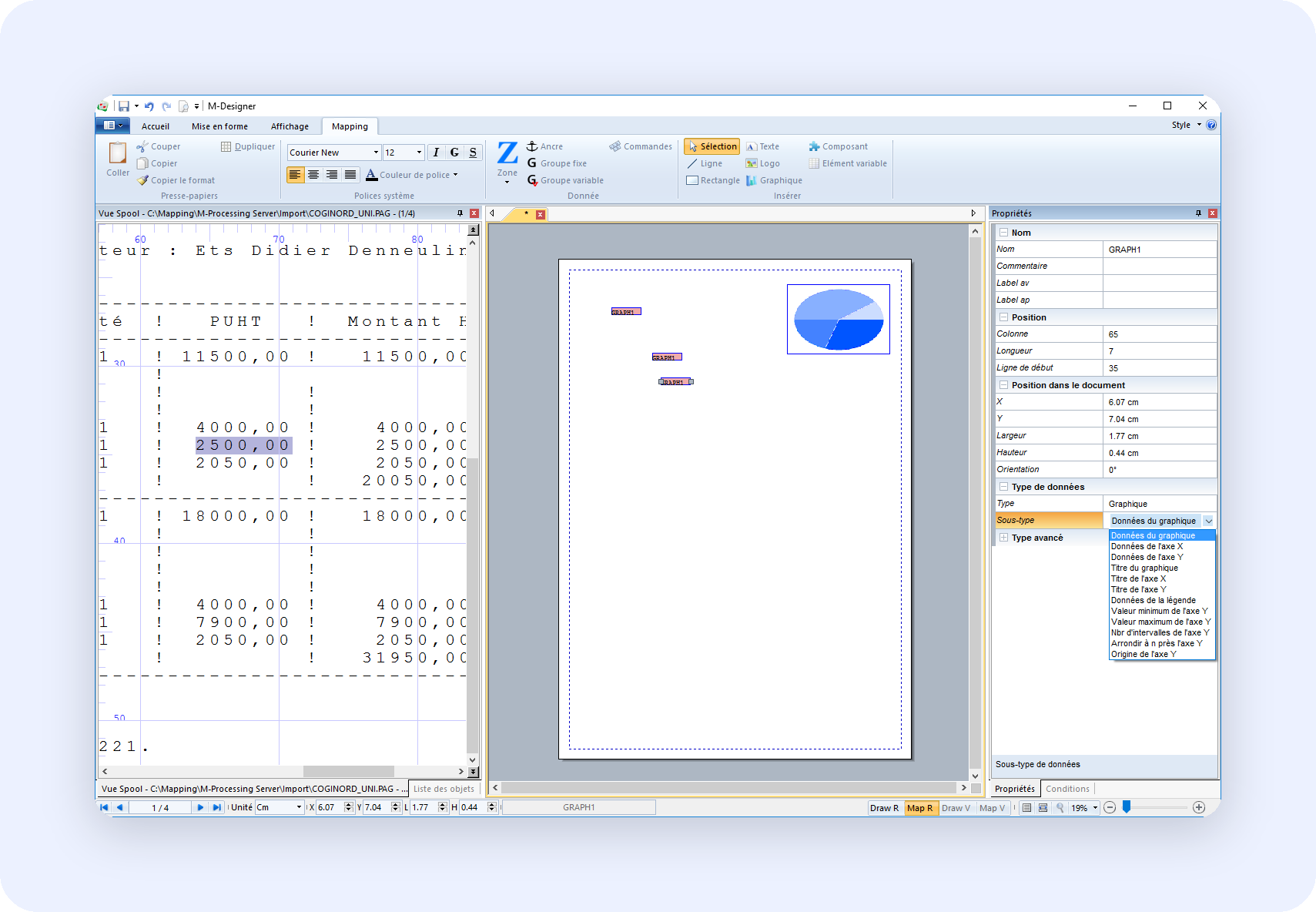The height and width of the screenshot is (912, 1316).
Task: Toggle italic formatting (I)
Action: (x=436, y=153)
